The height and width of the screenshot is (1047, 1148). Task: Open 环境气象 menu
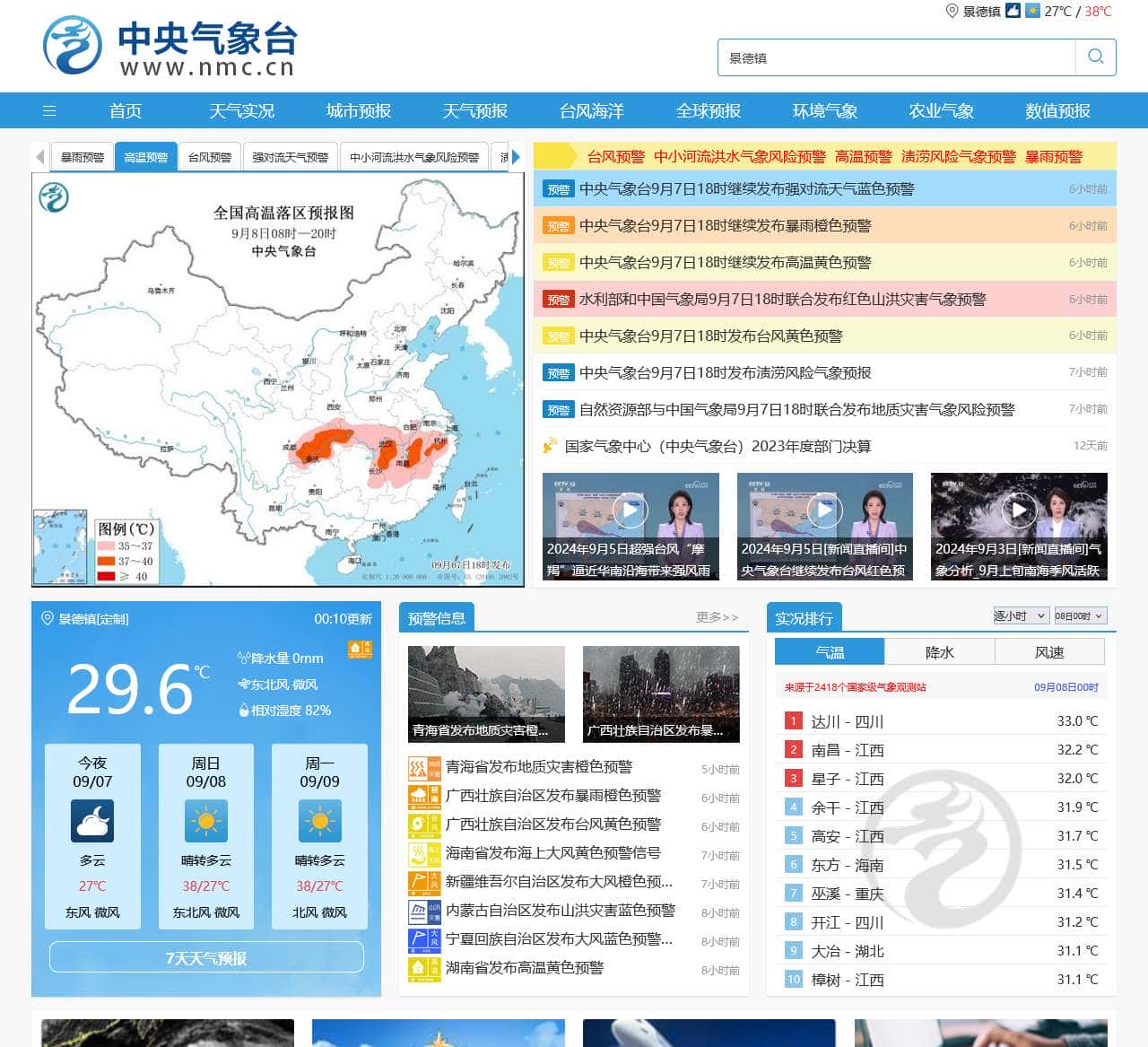pos(825,110)
